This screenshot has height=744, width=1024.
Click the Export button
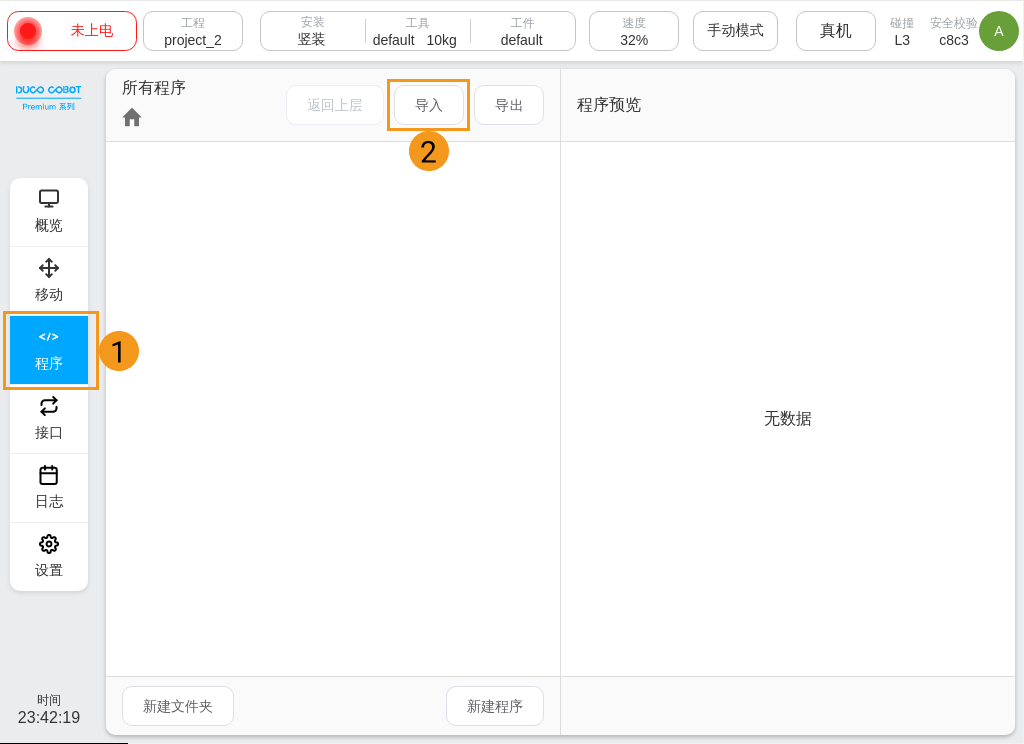[x=509, y=105]
